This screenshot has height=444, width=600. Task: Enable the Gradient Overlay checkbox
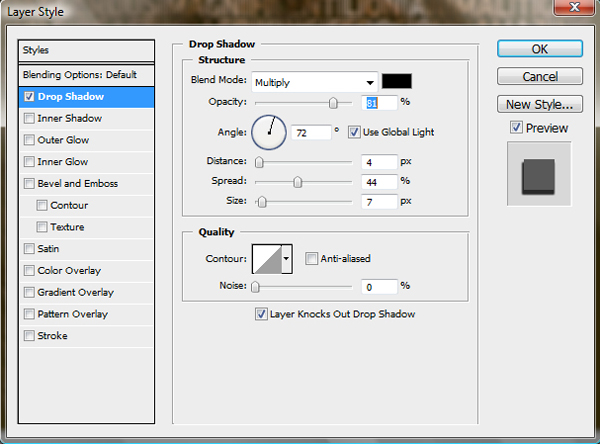29,292
